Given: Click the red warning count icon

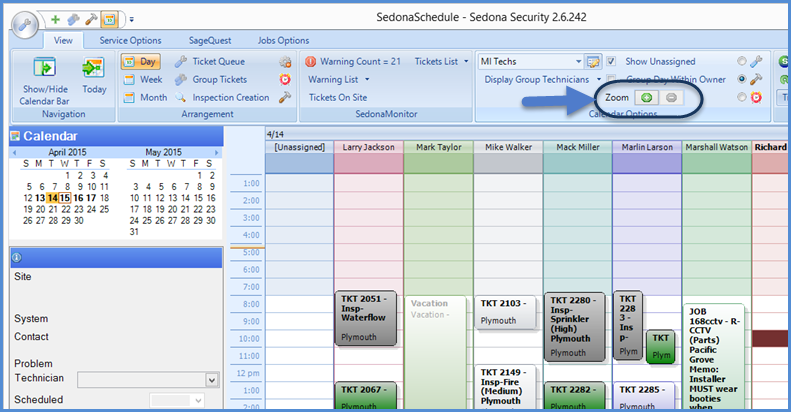Looking at the screenshot, I should click(x=311, y=62).
